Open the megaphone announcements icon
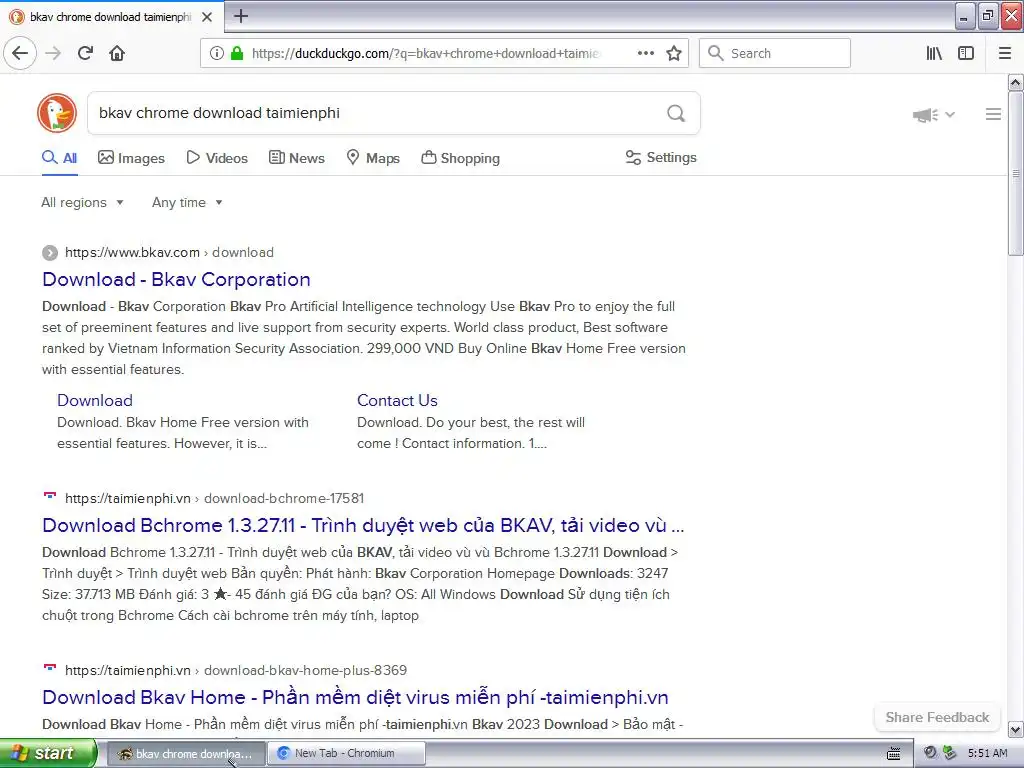The image size is (1024, 768). [925, 115]
